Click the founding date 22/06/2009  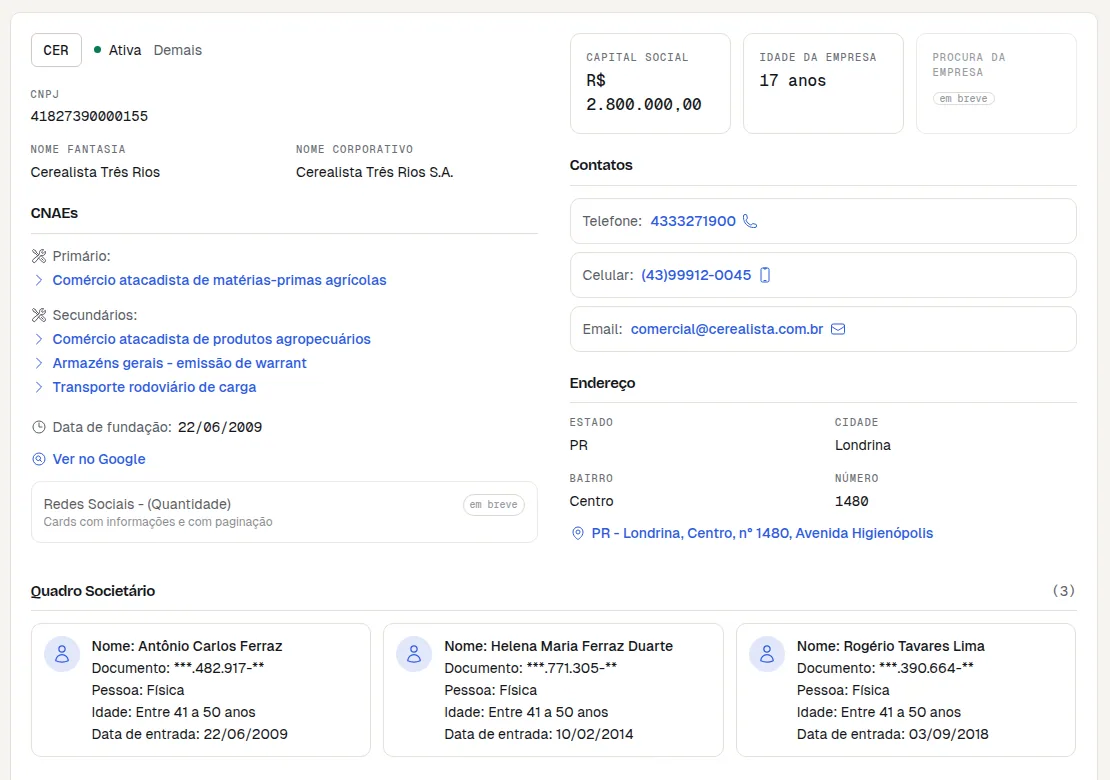(x=220, y=428)
